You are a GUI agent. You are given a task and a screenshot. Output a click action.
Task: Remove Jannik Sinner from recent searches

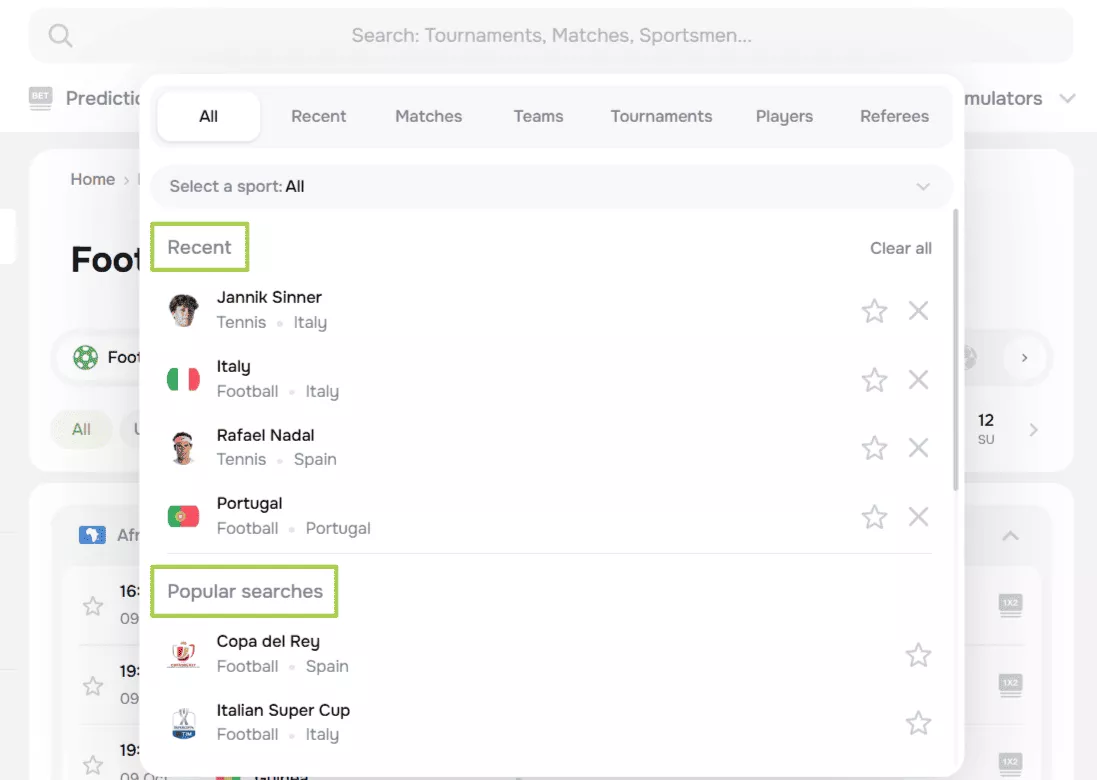coord(918,311)
